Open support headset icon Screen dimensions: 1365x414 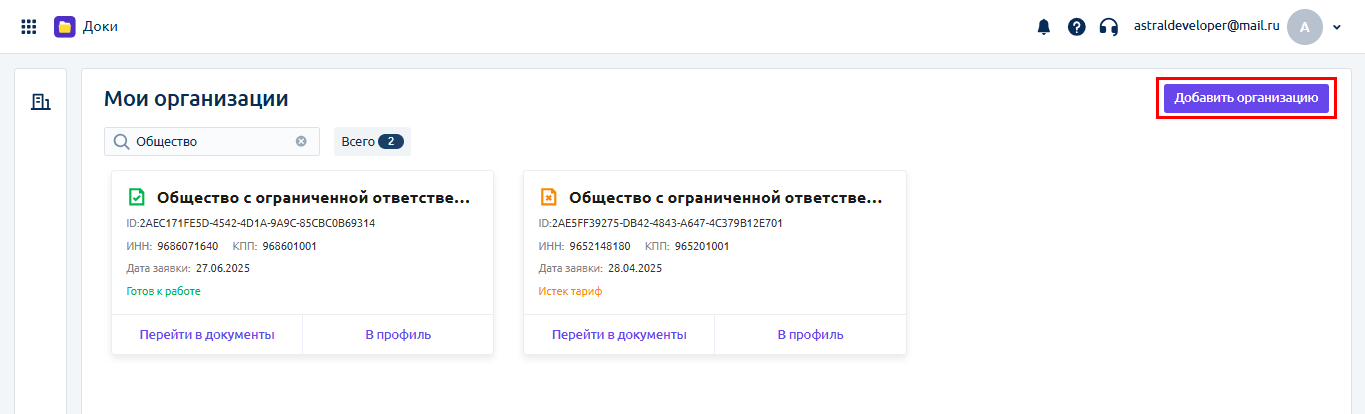pyautogui.click(x=1108, y=27)
